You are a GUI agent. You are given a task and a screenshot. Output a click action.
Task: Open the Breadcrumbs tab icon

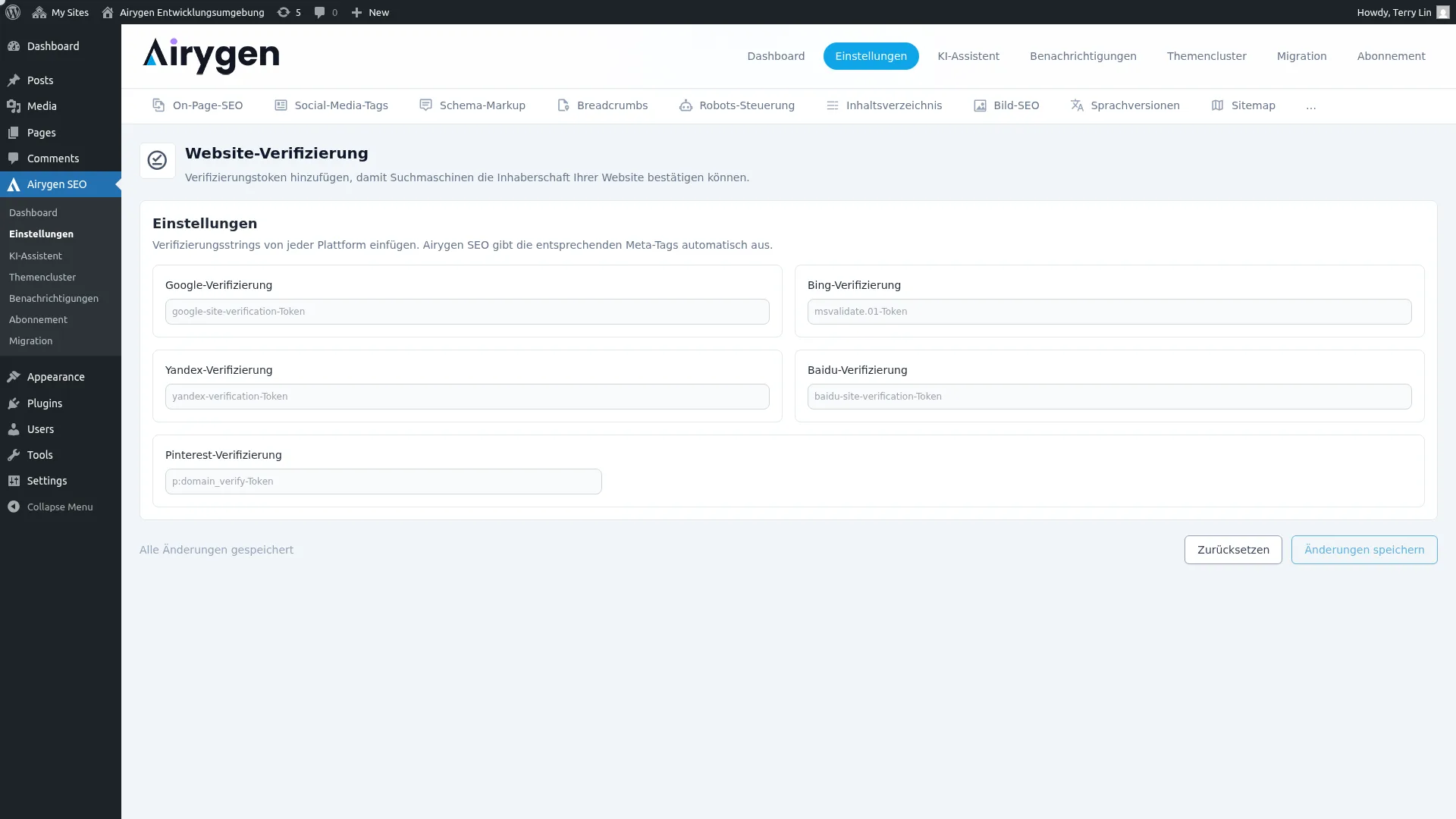click(563, 105)
